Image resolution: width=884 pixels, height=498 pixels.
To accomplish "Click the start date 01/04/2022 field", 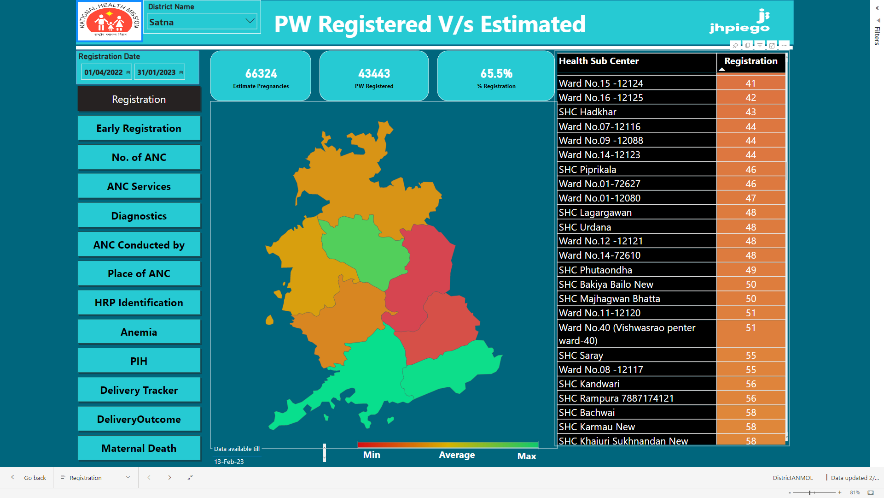I will pyautogui.click(x=102, y=73).
